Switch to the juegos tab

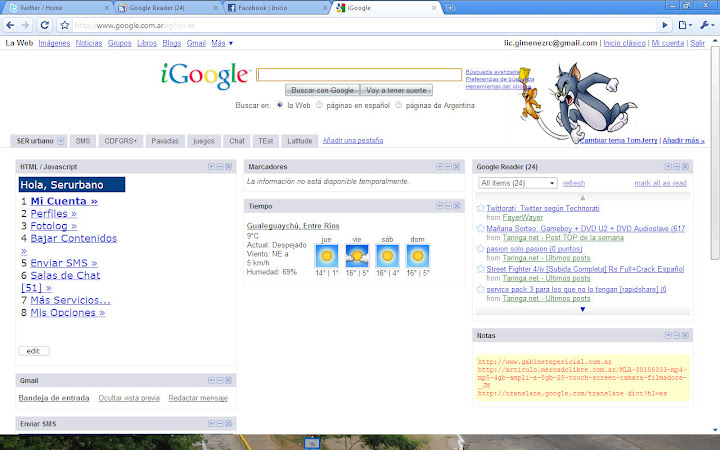(203, 141)
